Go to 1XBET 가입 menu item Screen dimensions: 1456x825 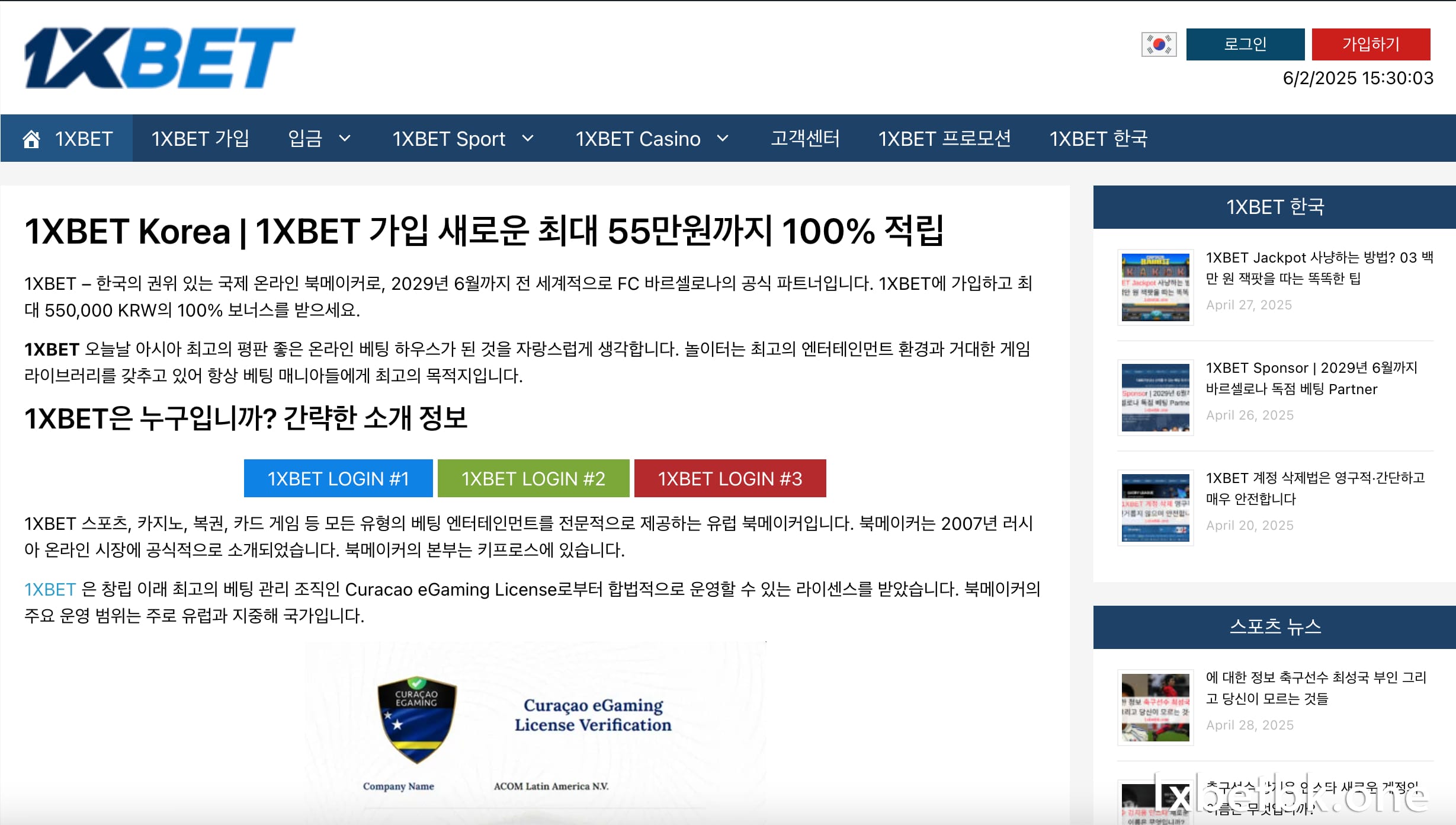tap(200, 139)
